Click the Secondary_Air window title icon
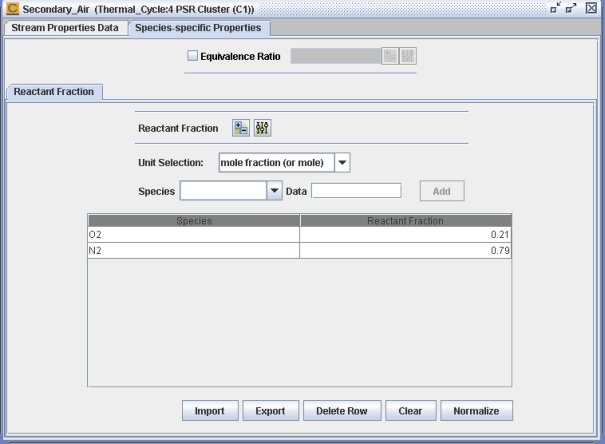The image size is (605, 444). coord(13,8)
